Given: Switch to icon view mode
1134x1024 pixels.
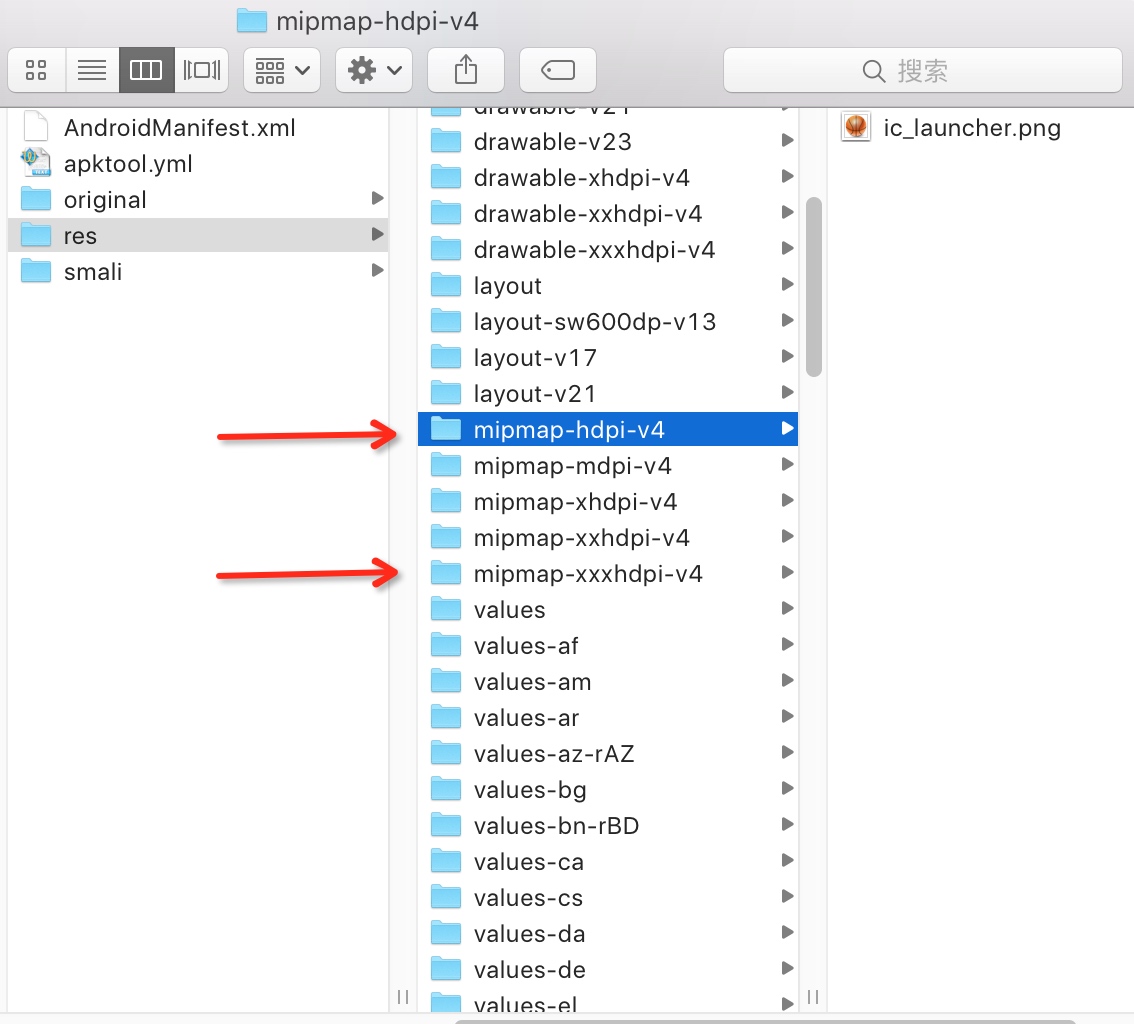Looking at the screenshot, I should tap(36, 70).
